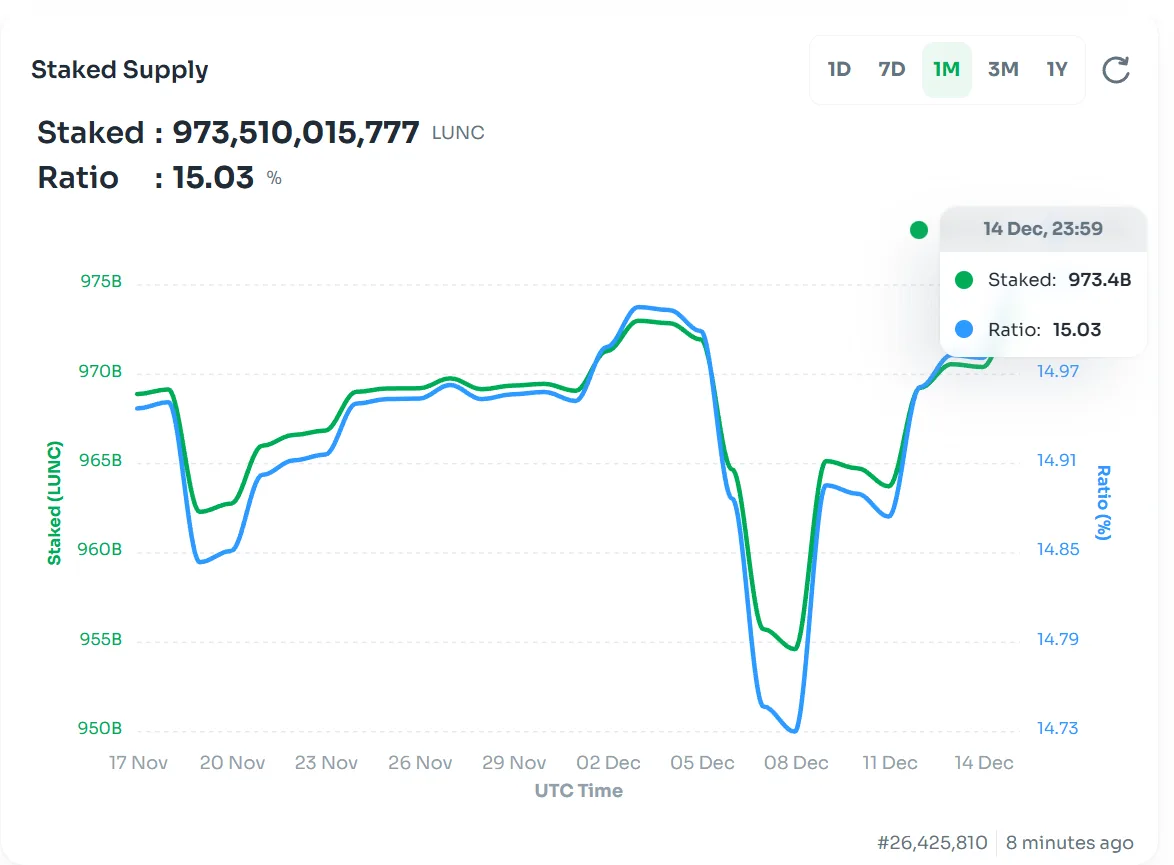
Task: Click the 15.03 ratio value in the header
Action: pos(213,178)
